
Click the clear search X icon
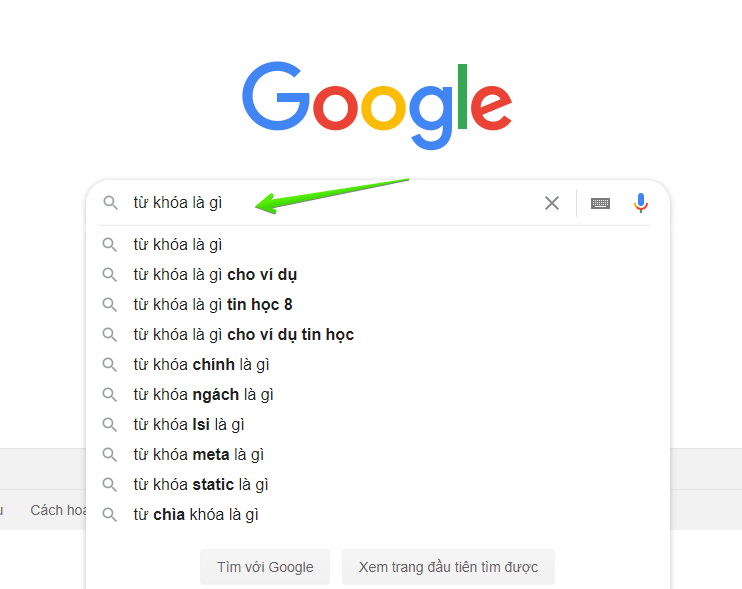[552, 203]
